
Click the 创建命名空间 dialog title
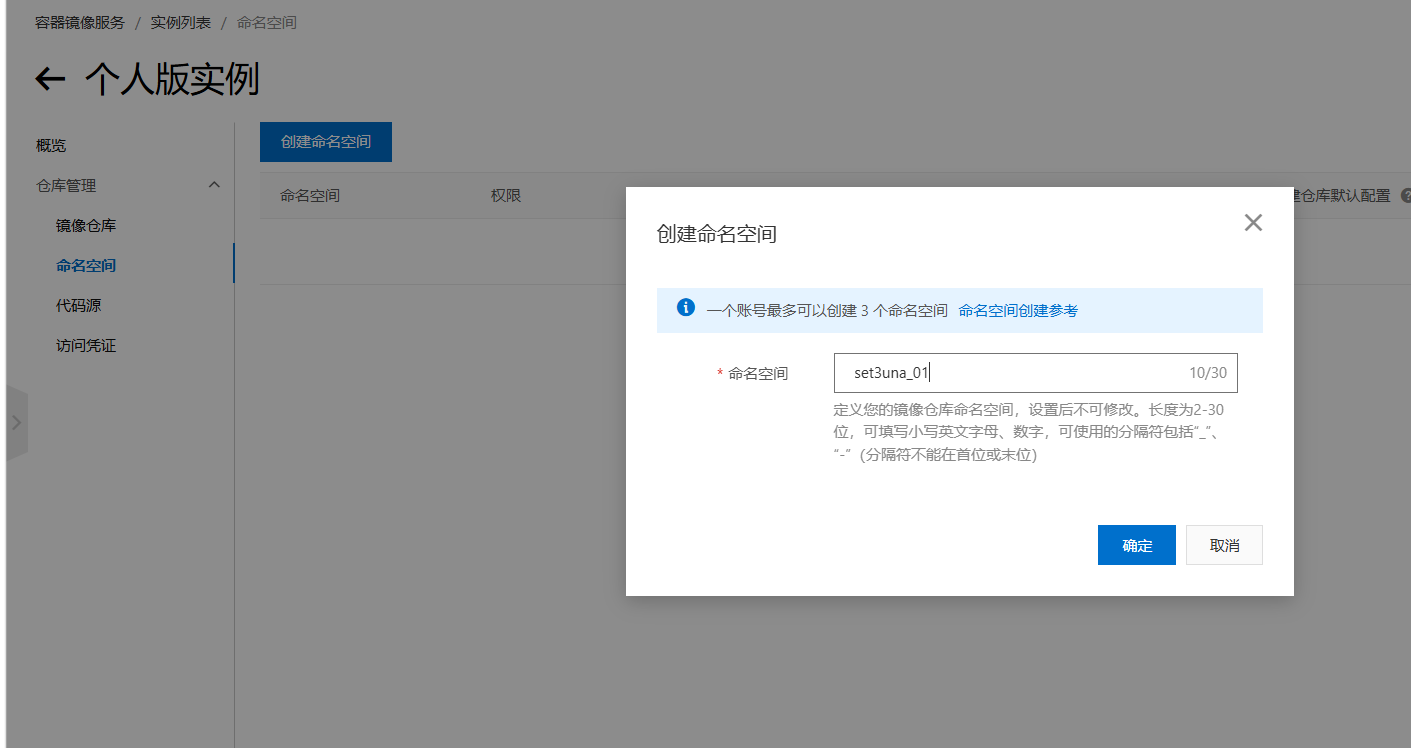[717, 234]
